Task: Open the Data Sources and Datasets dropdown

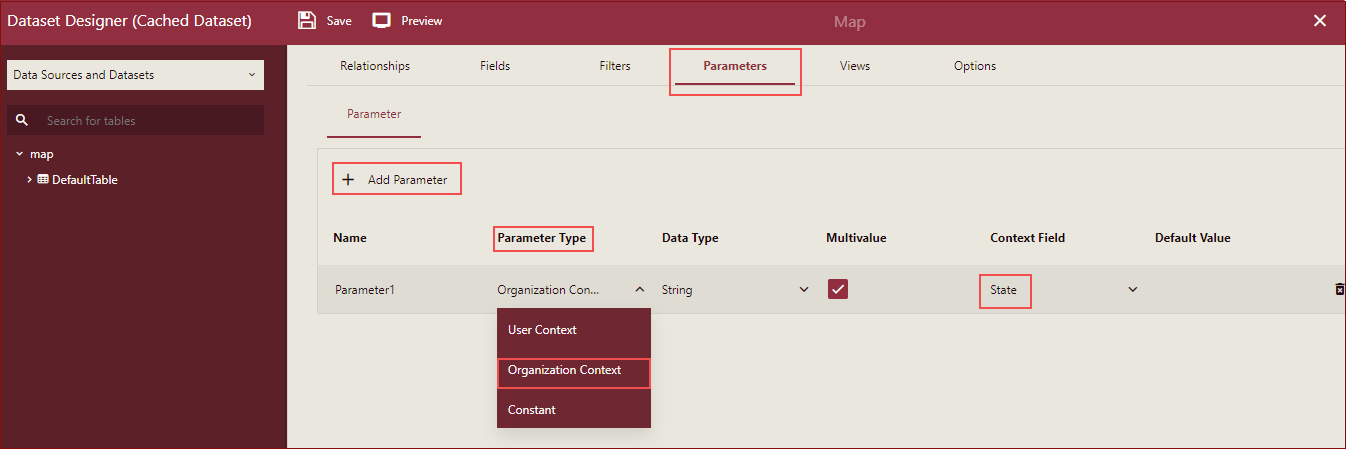Action: pos(135,75)
